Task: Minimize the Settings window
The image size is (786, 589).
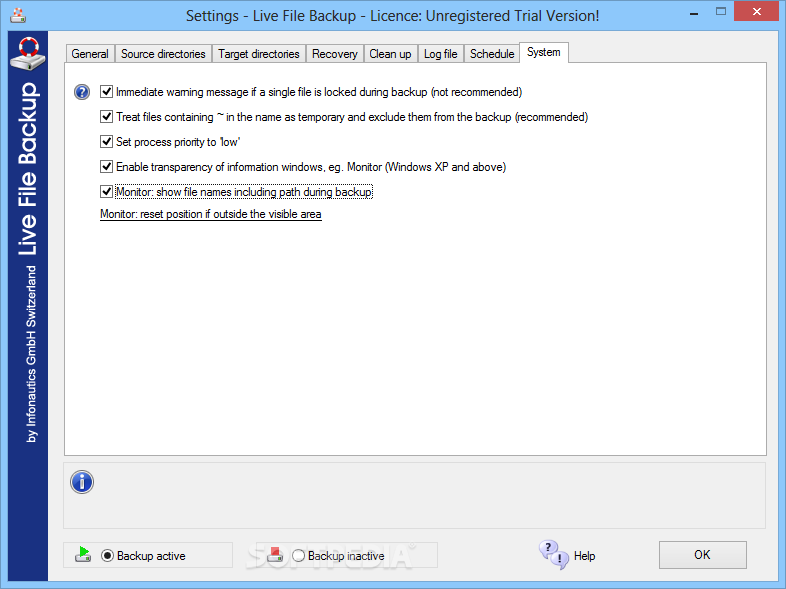Action: [x=694, y=13]
